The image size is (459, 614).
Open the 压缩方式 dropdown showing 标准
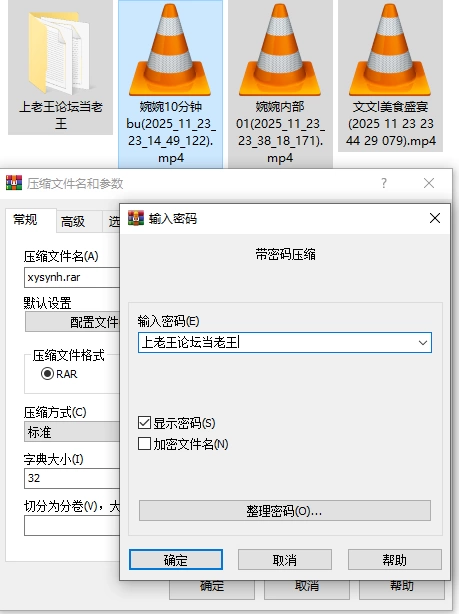coord(72,432)
